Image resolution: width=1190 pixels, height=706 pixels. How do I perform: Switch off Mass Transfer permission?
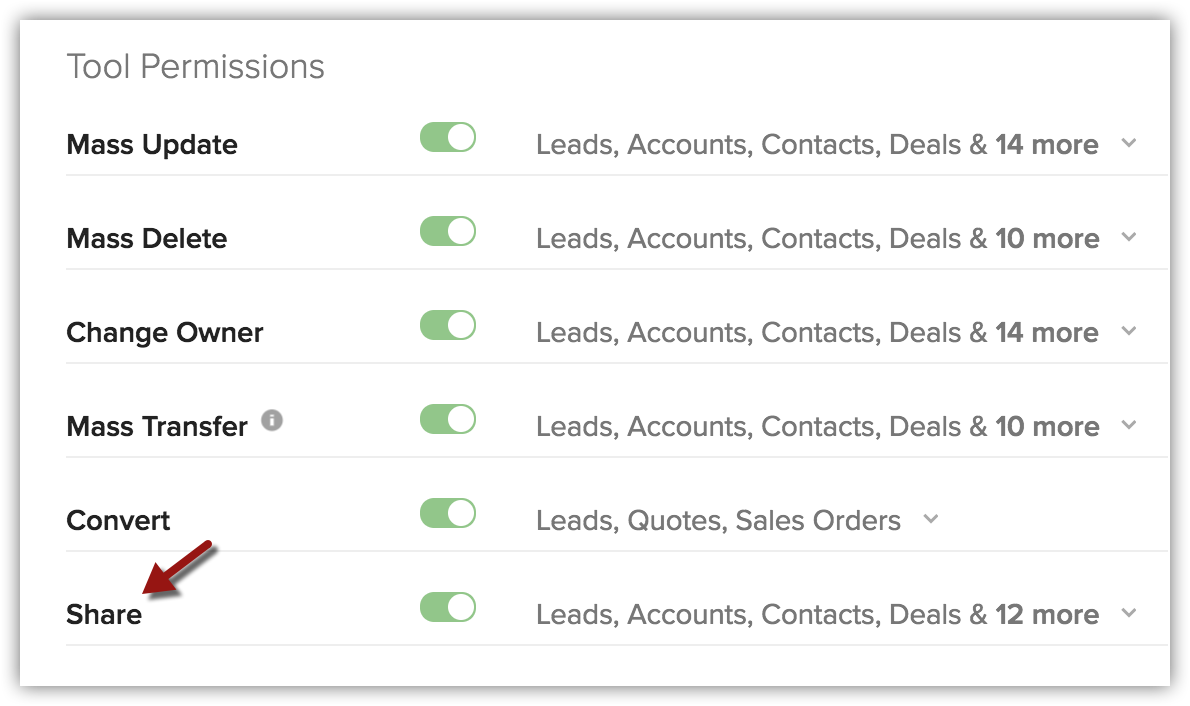448,419
